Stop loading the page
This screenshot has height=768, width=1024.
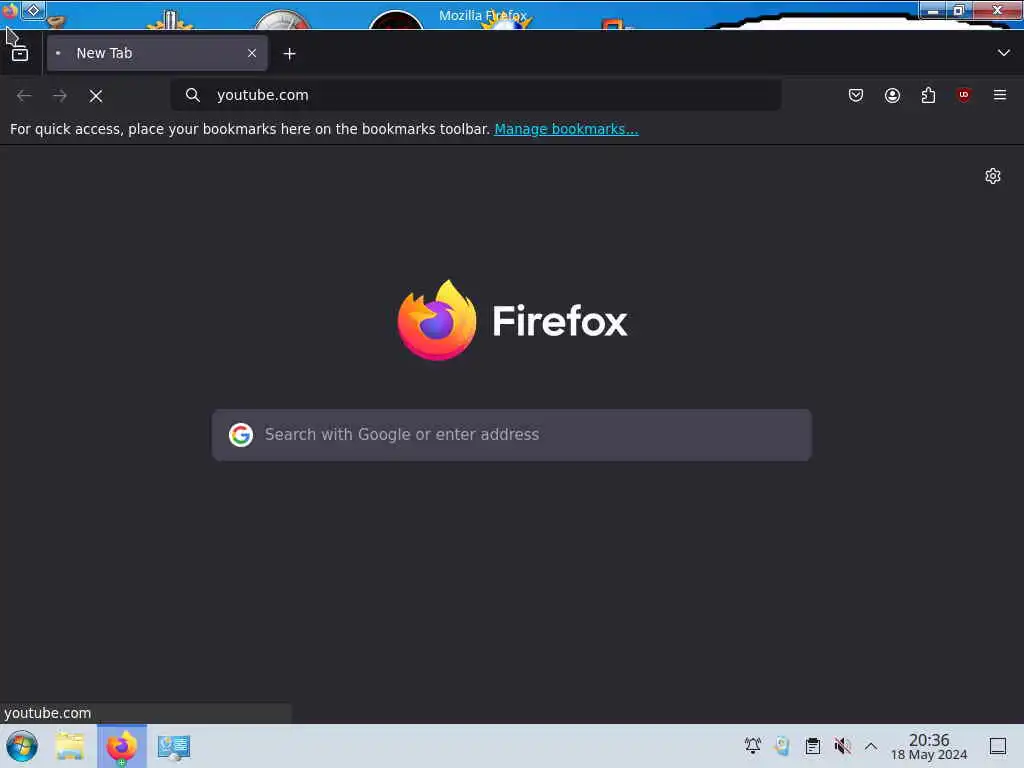[x=96, y=96]
